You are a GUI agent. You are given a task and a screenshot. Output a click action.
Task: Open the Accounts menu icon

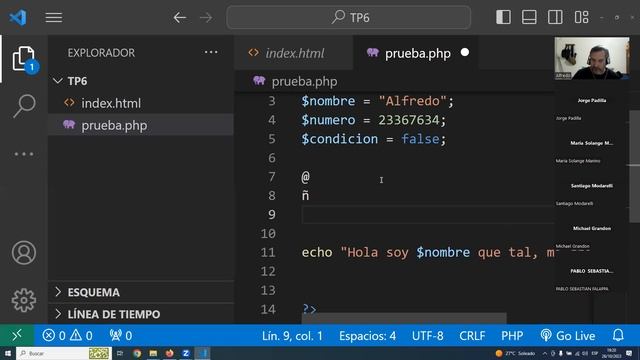pyautogui.click(x=24, y=253)
